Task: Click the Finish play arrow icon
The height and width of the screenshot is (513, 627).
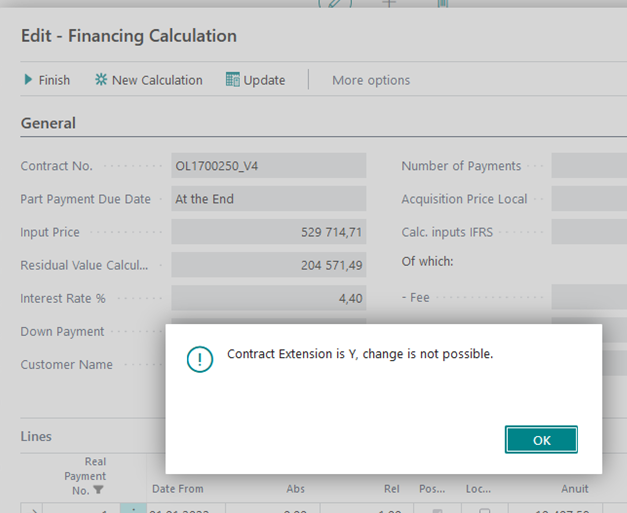Action: tap(29, 80)
